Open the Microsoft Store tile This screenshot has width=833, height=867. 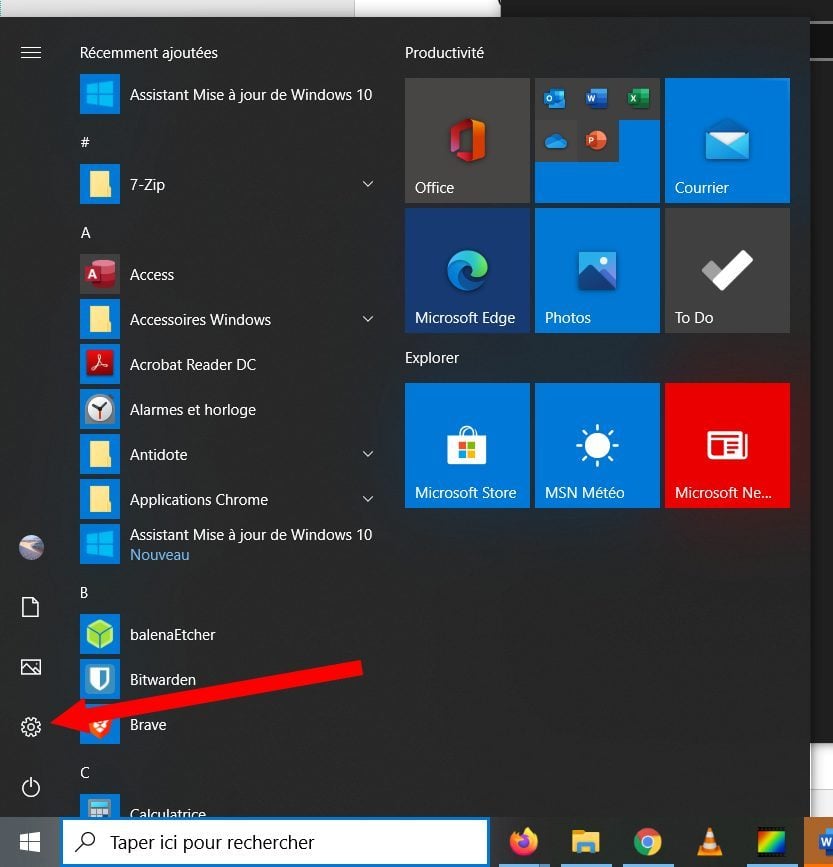pos(467,445)
